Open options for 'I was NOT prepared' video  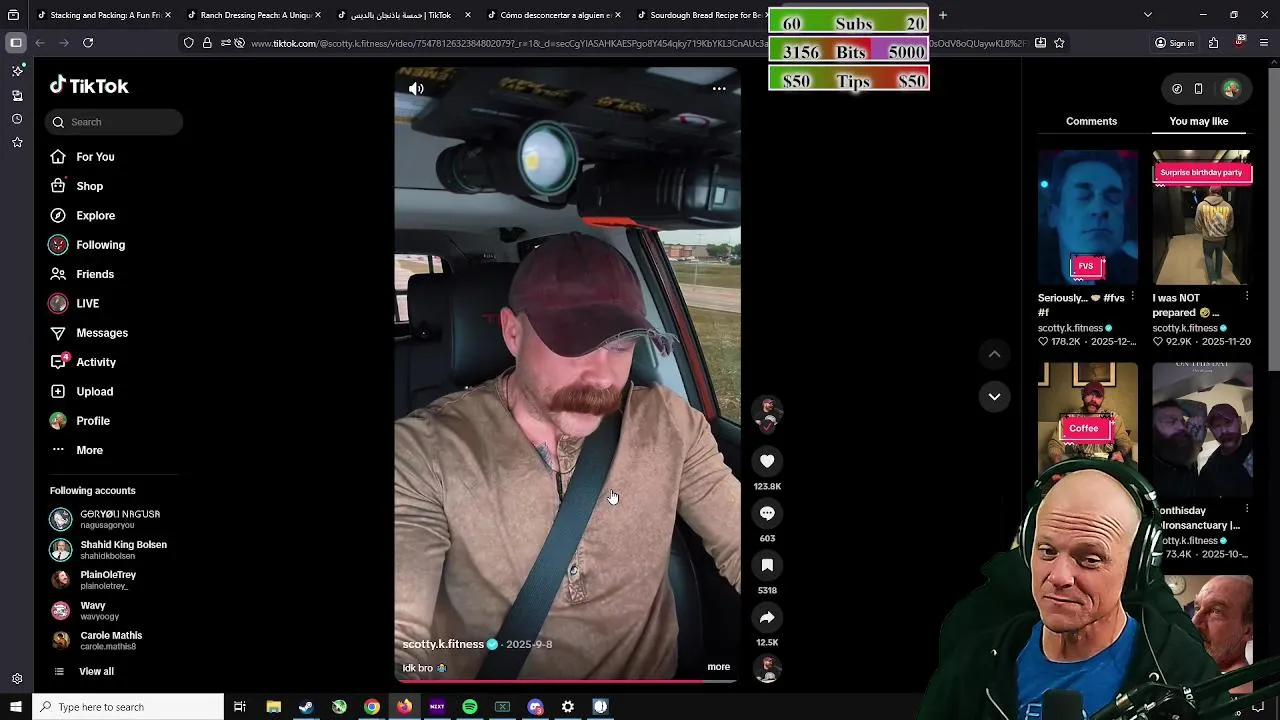(x=1246, y=297)
